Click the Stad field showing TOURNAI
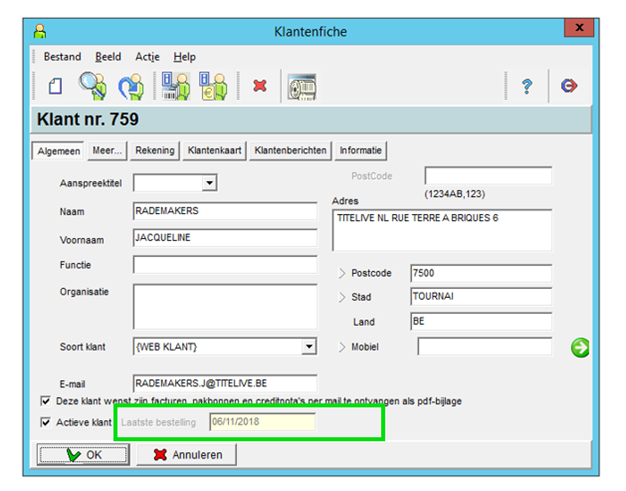The height and width of the screenshot is (491, 626). [x=481, y=297]
